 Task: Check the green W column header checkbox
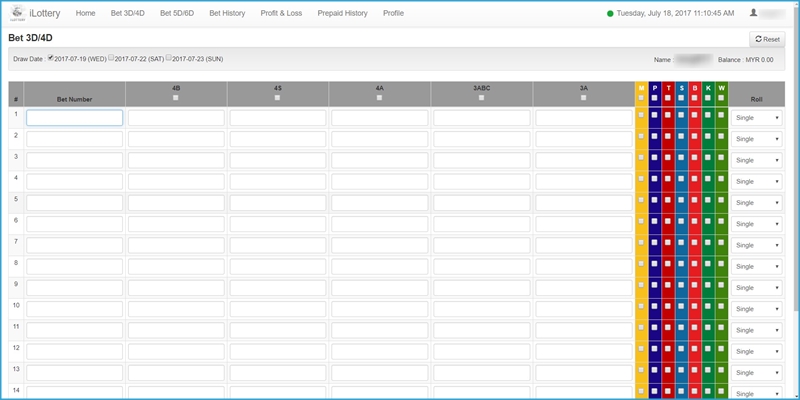pyautogui.click(x=721, y=98)
